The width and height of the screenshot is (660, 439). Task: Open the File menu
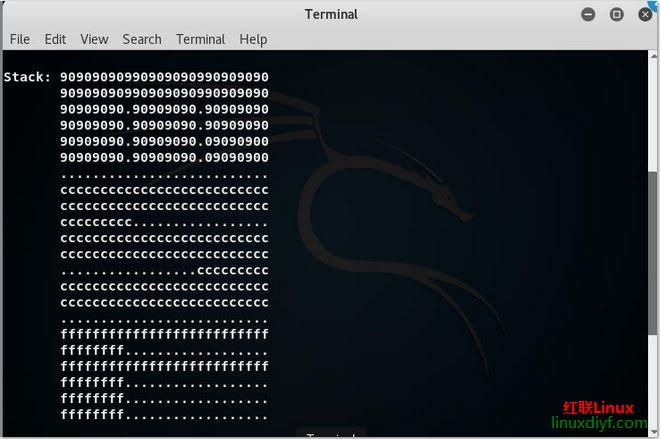(x=20, y=40)
